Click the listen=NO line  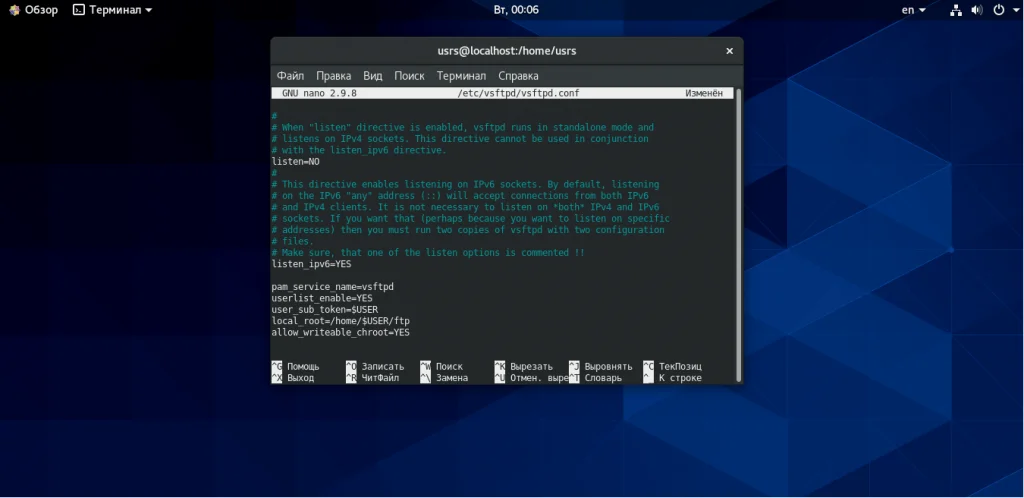pos(296,162)
